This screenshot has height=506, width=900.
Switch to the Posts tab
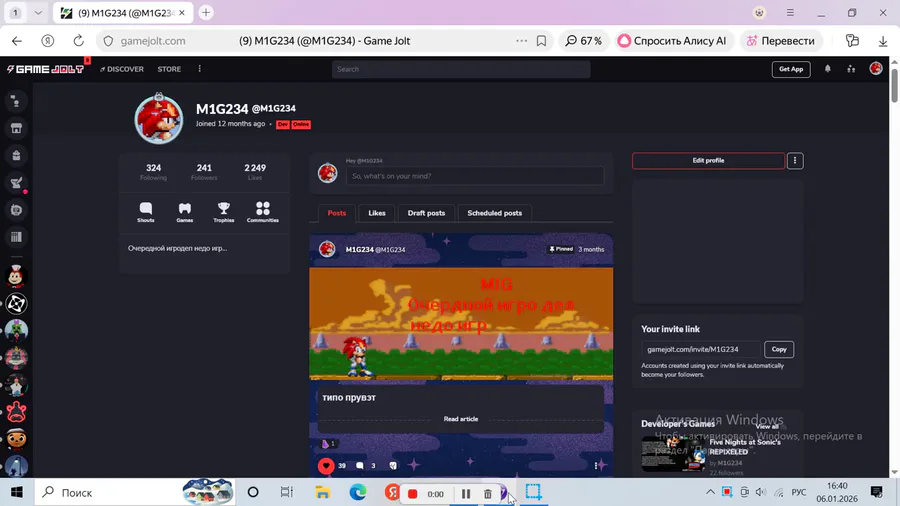point(336,213)
